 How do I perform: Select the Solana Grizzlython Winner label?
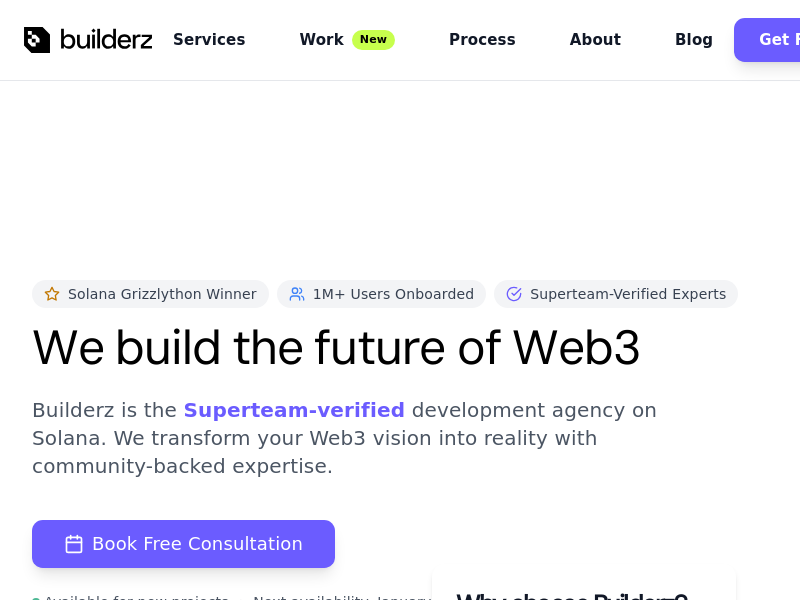pos(162,294)
